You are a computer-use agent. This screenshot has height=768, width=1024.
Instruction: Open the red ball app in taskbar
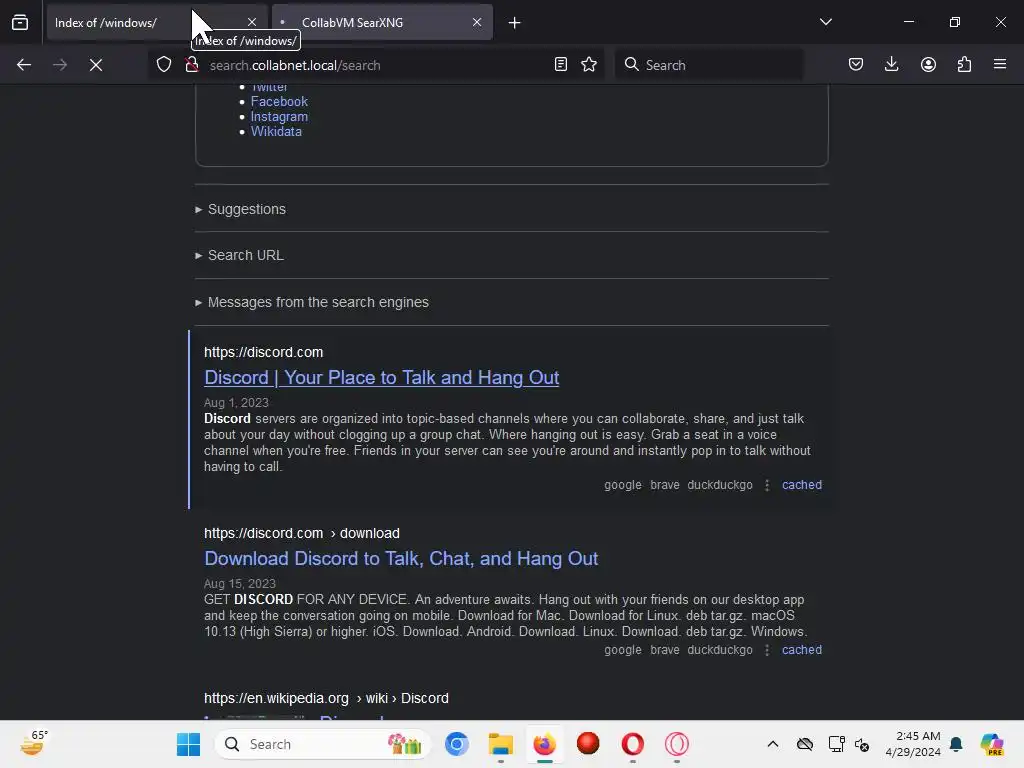pyautogui.click(x=588, y=744)
